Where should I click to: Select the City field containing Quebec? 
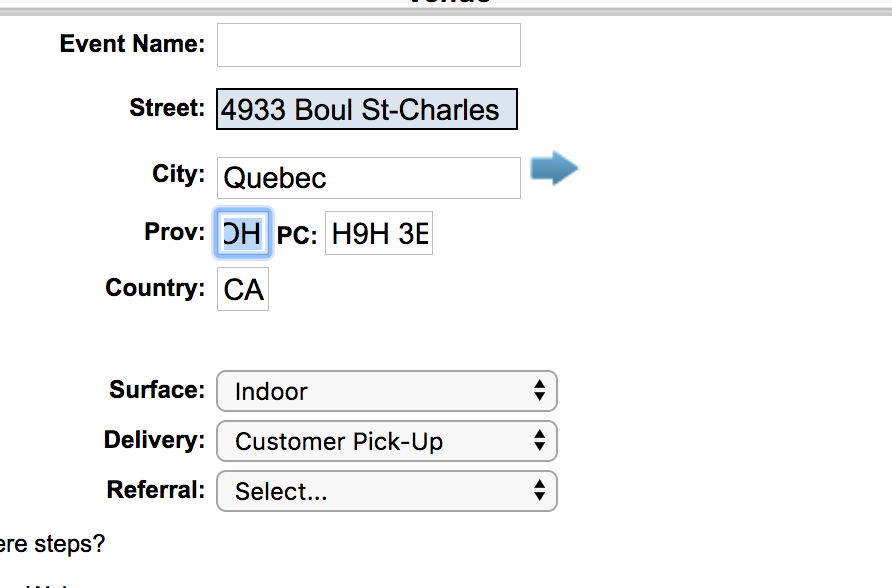pos(368,178)
